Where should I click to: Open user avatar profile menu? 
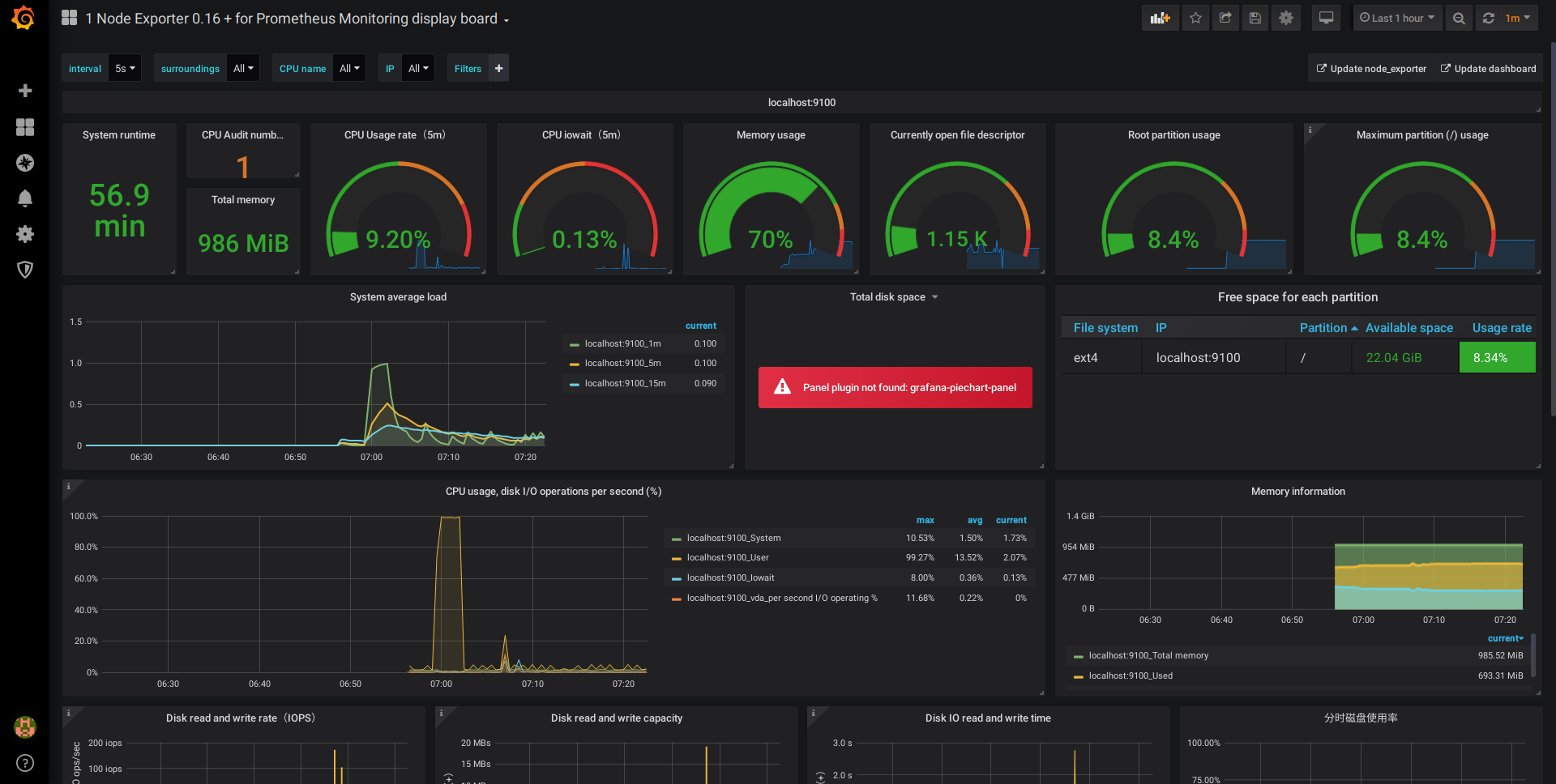click(x=25, y=727)
